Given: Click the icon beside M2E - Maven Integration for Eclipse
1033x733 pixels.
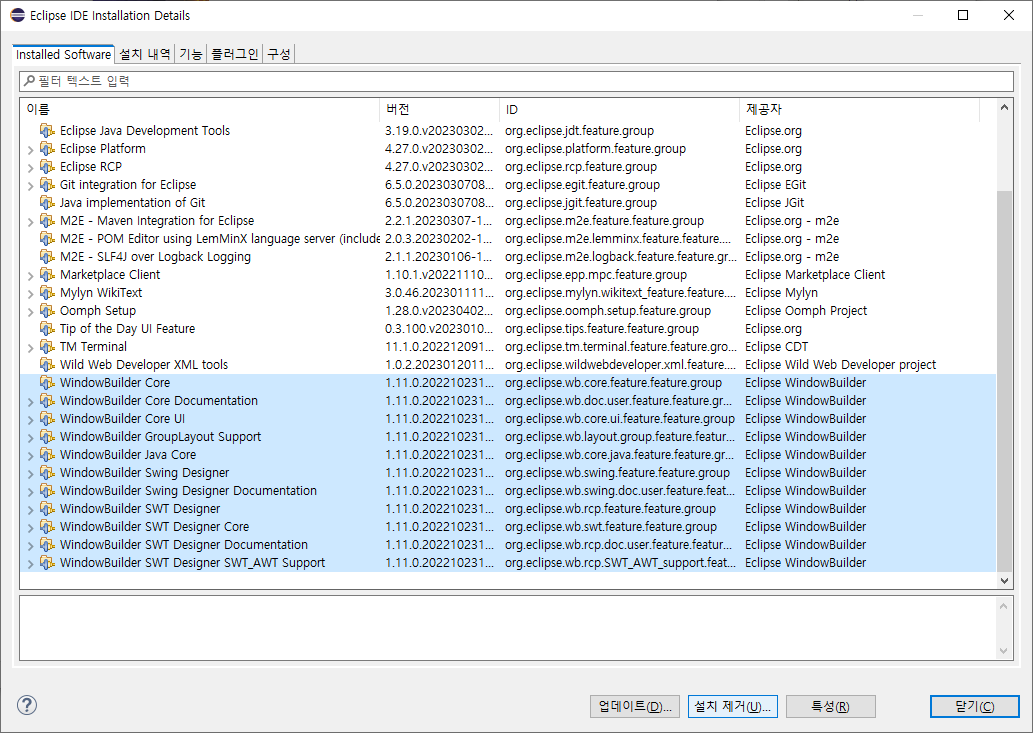Looking at the screenshot, I should tap(47, 221).
